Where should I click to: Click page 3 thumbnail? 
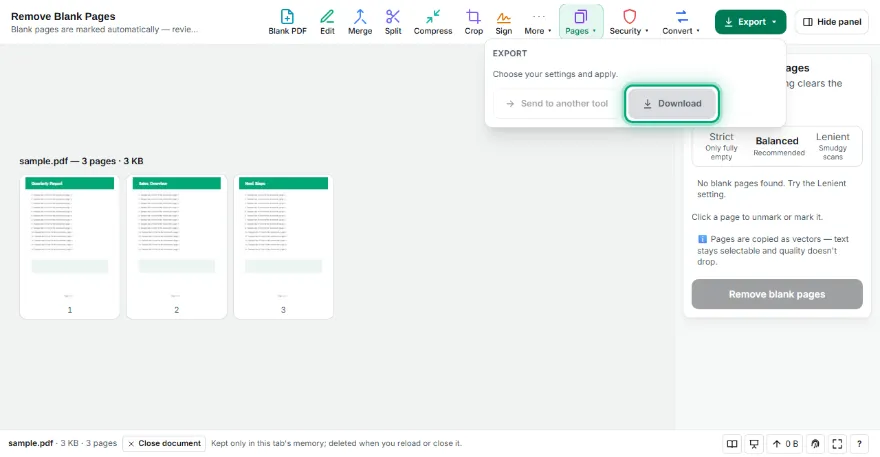283,247
